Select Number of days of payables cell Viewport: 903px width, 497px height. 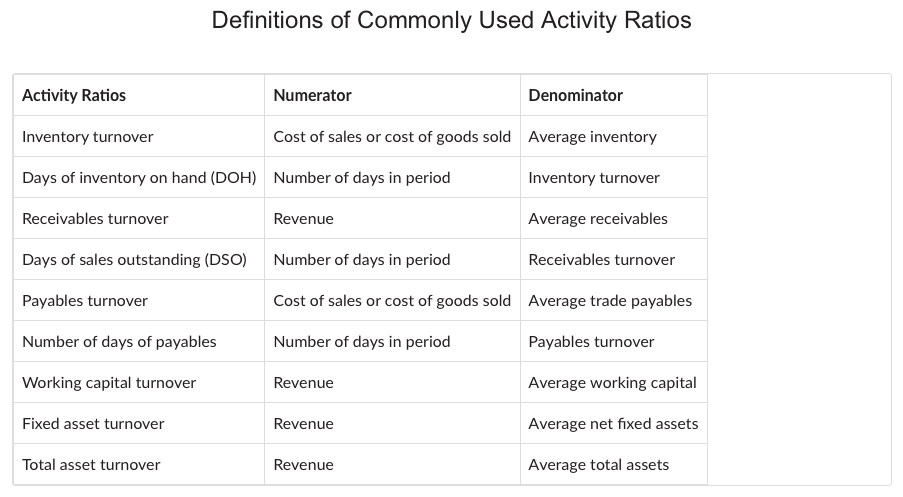coord(119,342)
